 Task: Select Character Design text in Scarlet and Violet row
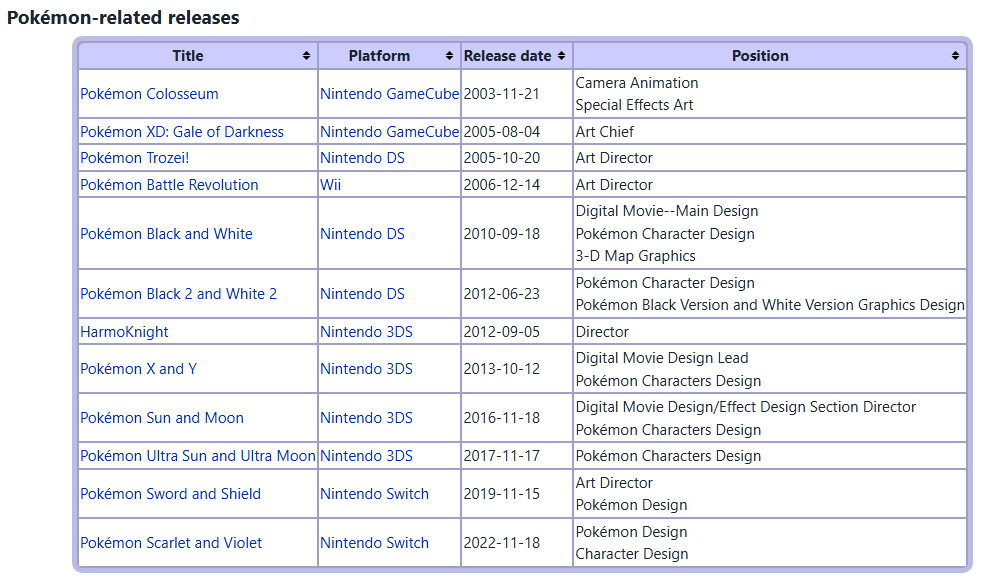[x=632, y=554]
